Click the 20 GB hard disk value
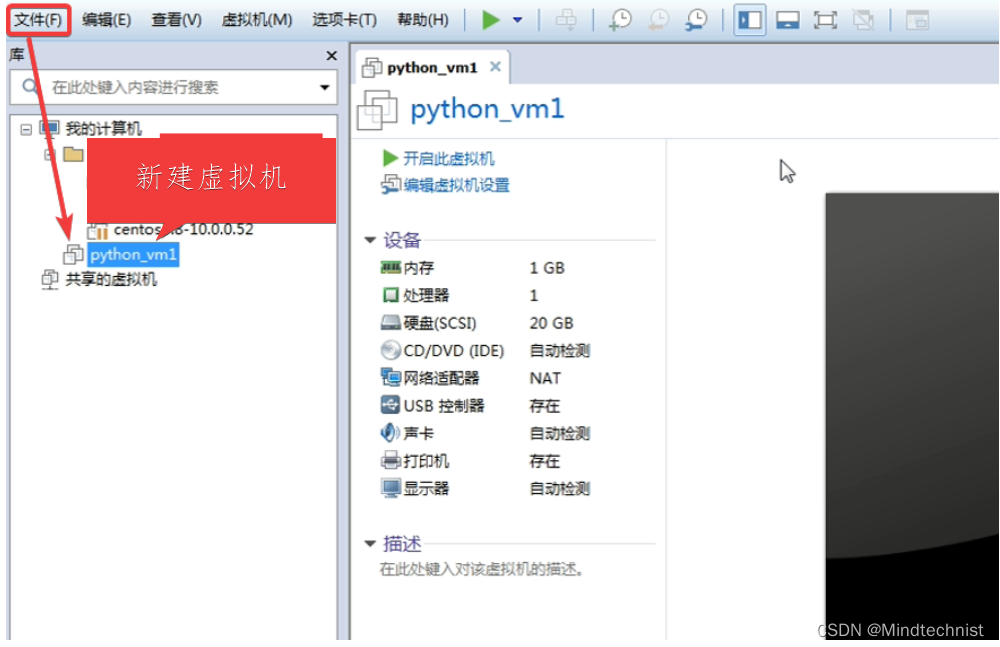The image size is (1000, 647). point(551,323)
